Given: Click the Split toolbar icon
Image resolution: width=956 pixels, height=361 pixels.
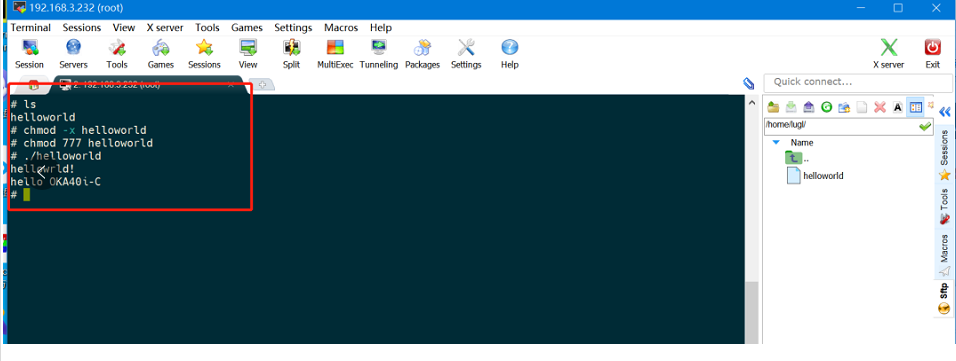Looking at the screenshot, I should pos(291,54).
